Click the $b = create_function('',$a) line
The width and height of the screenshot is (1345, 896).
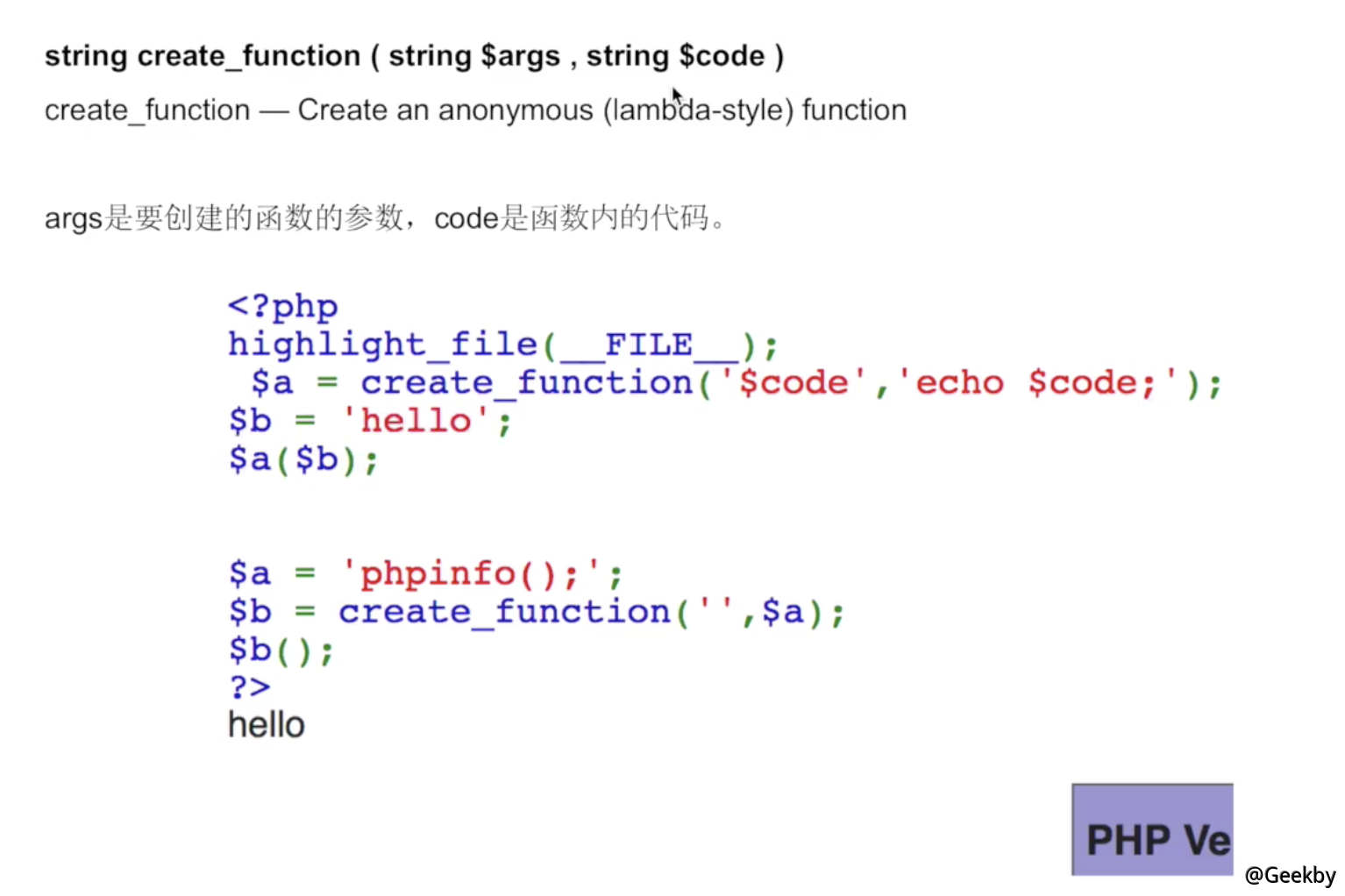536,612
